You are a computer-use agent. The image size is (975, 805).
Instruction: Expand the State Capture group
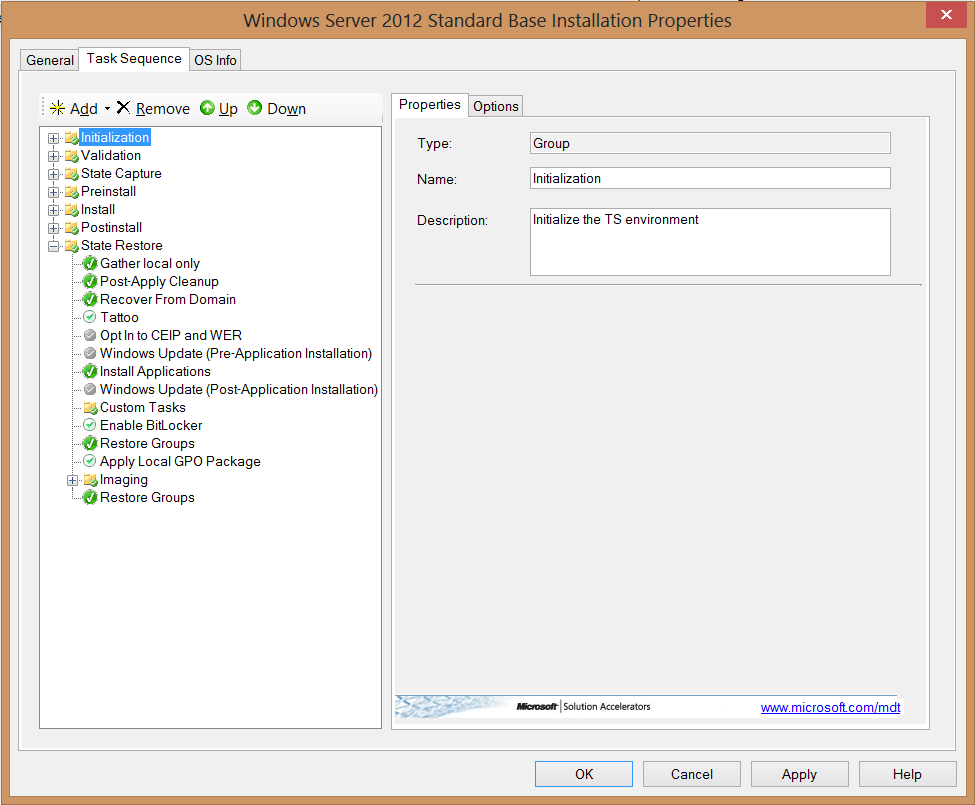click(x=53, y=174)
